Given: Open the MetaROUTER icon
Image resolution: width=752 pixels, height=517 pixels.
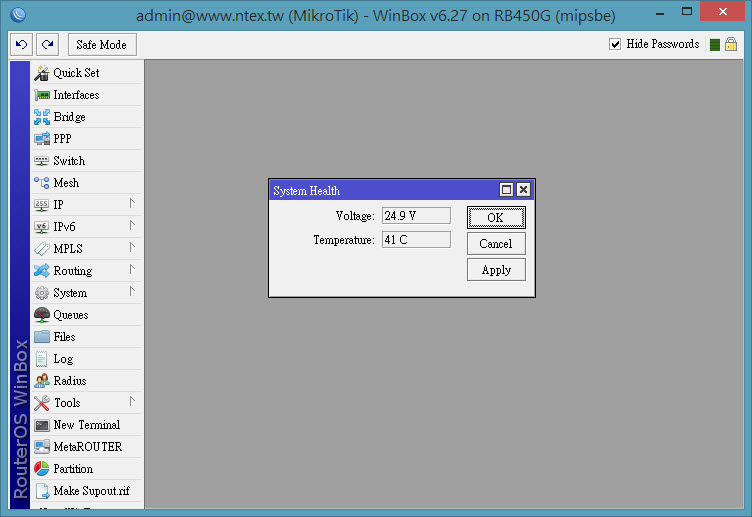Looking at the screenshot, I should point(42,446).
